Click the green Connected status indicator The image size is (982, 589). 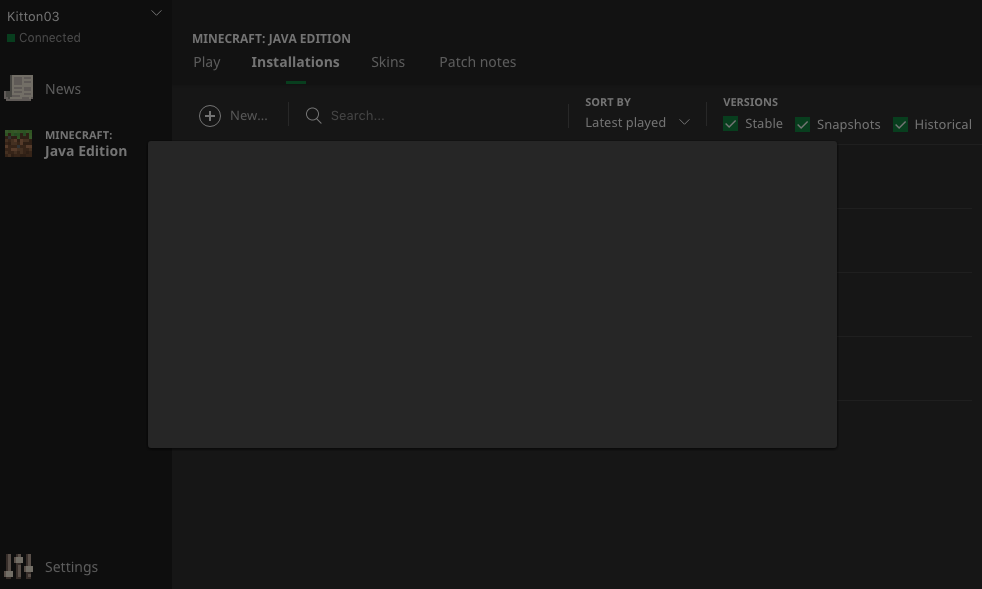coord(11,38)
